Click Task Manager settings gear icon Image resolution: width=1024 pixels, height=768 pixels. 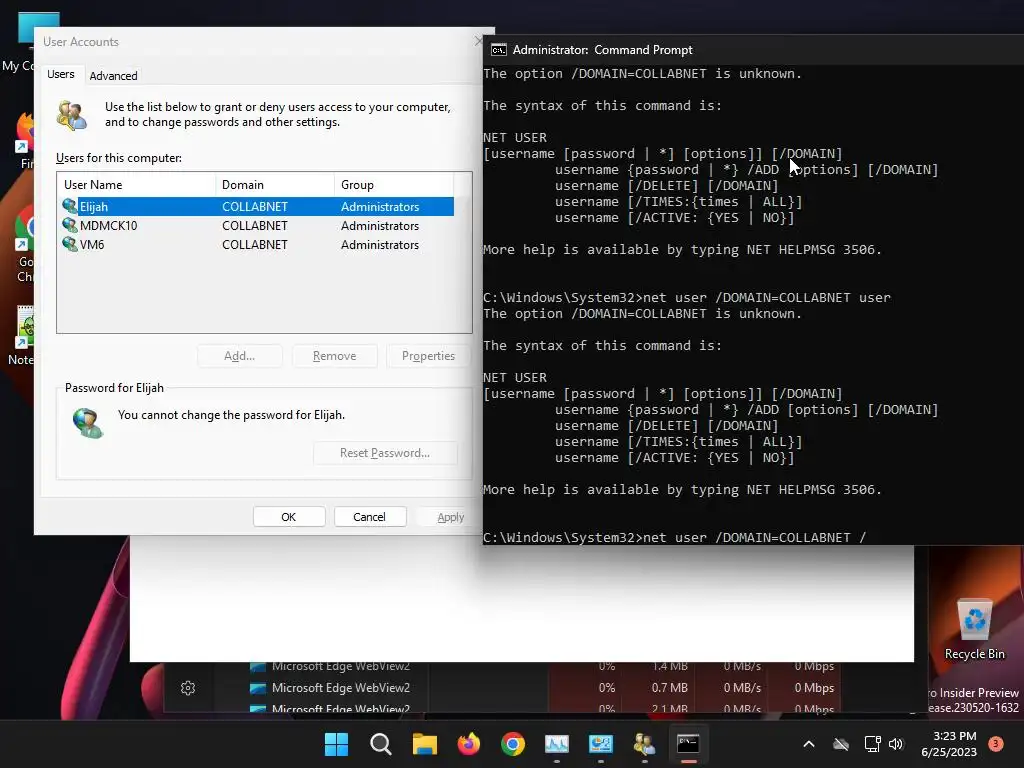pos(188,688)
